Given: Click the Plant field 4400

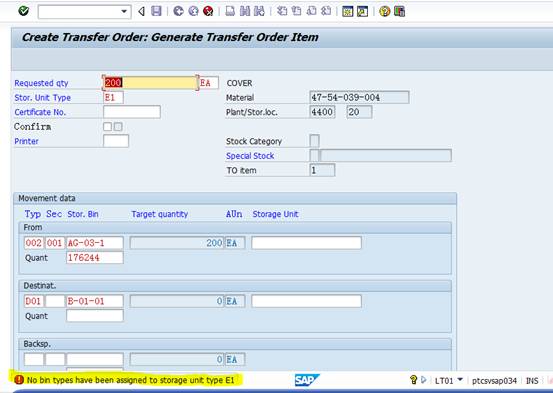Looking at the screenshot, I should (322, 112).
